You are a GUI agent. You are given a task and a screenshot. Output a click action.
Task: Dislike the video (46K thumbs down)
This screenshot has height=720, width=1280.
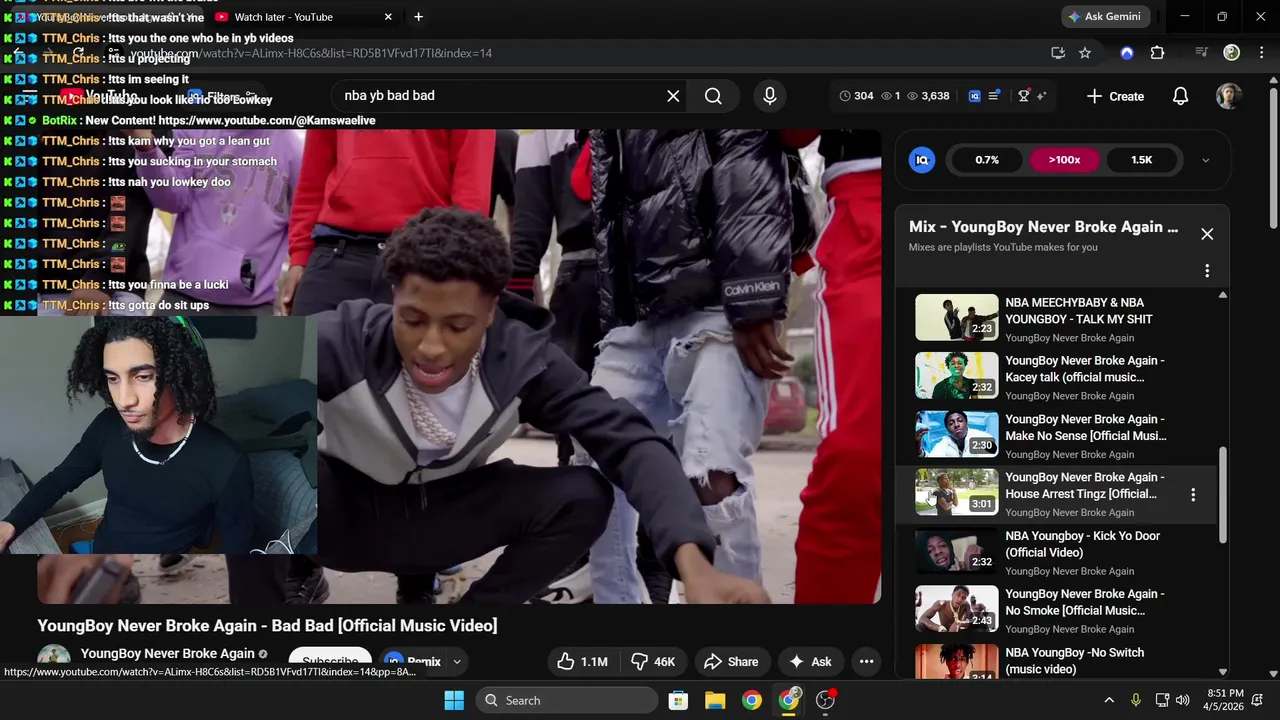(x=652, y=662)
